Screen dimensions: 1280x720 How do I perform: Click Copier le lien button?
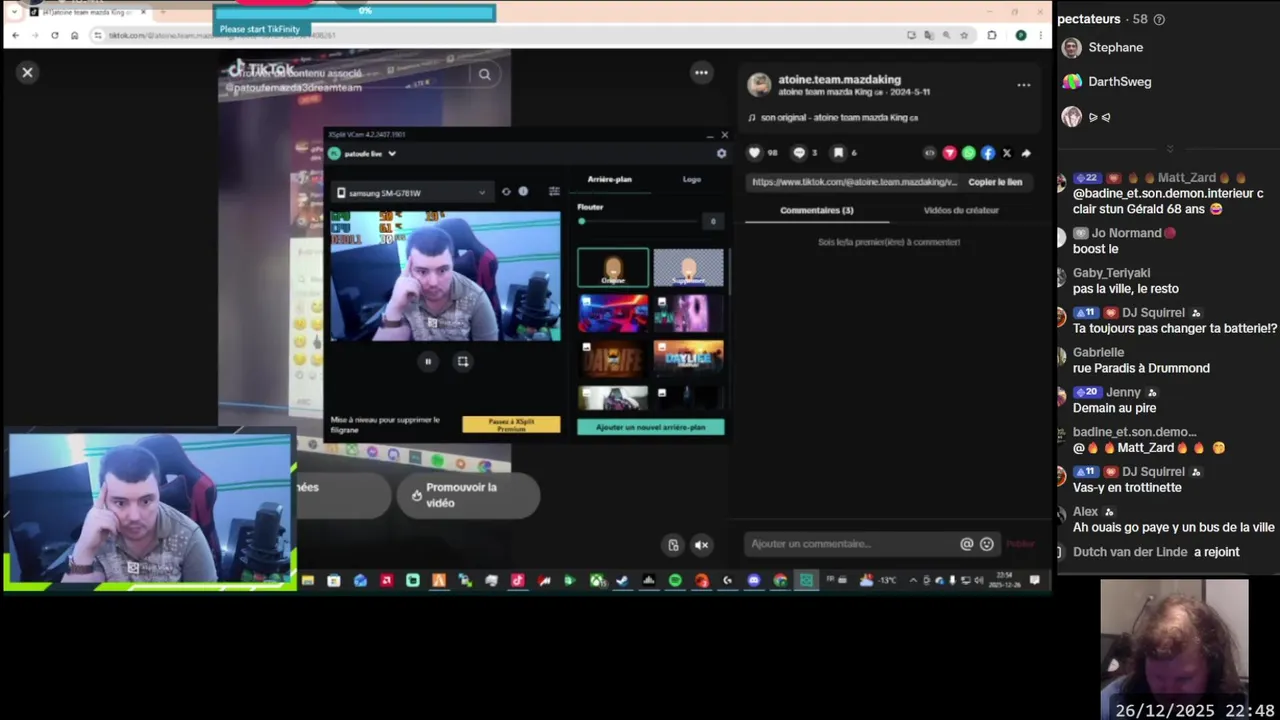coord(995,182)
